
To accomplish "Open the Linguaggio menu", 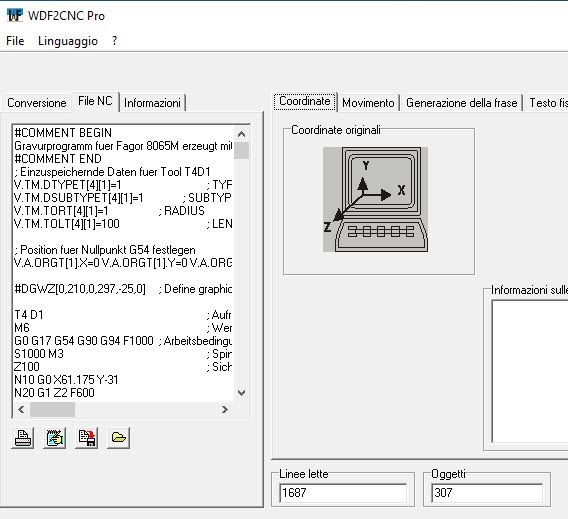I will (x=68, y=41).
